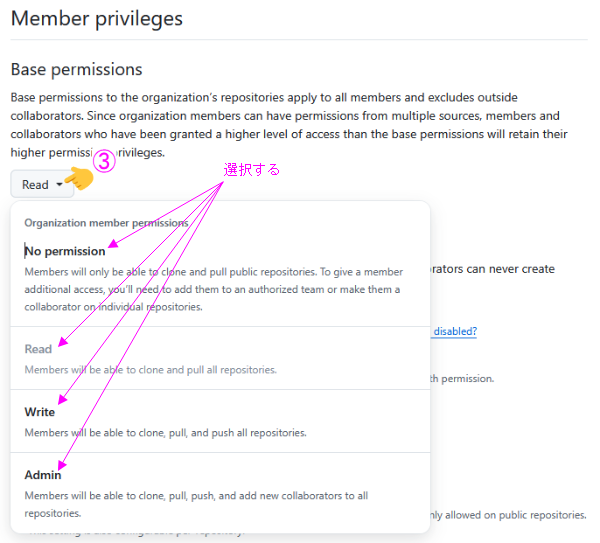600x543 pixels.
Task: Select the Write permission option
Action: click(x=40, y=412)
